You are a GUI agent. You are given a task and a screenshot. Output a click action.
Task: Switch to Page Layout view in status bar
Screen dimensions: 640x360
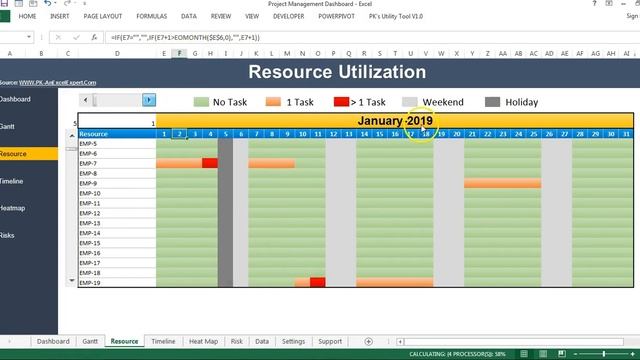543,354
